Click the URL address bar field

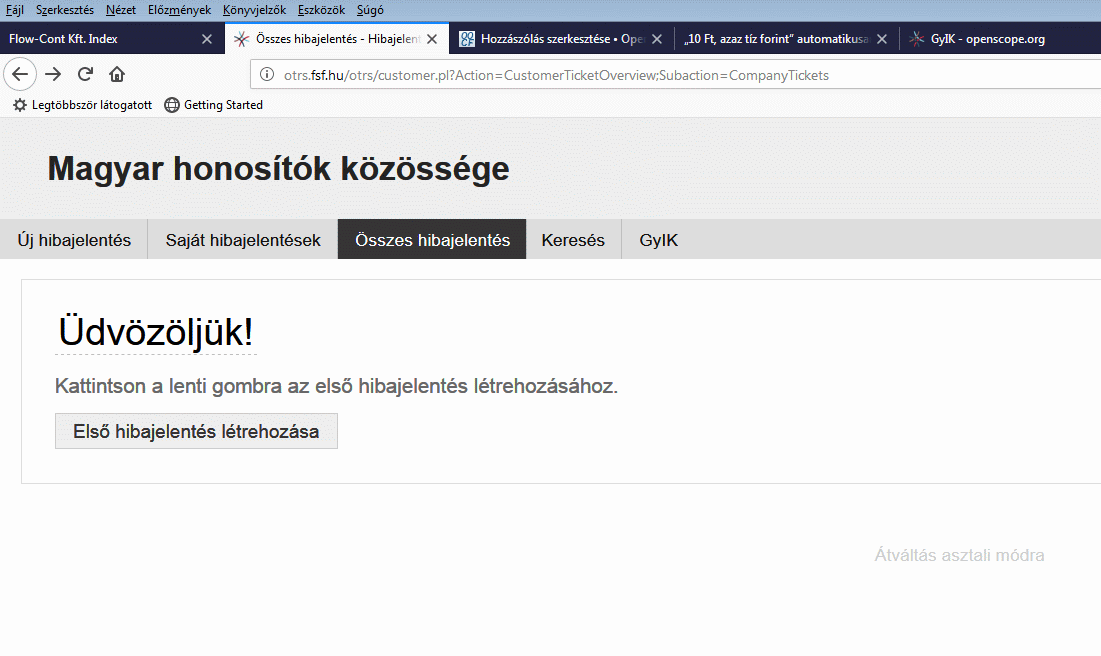pos(650,75)
